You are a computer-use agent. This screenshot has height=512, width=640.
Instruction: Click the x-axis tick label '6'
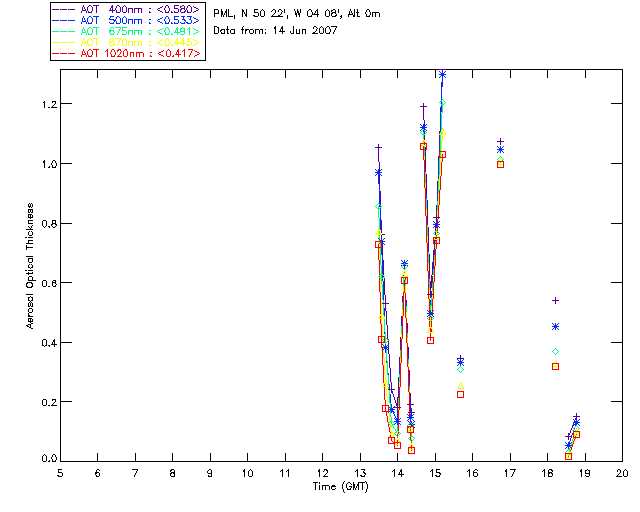pyautogui.click(x=98, y=473)
